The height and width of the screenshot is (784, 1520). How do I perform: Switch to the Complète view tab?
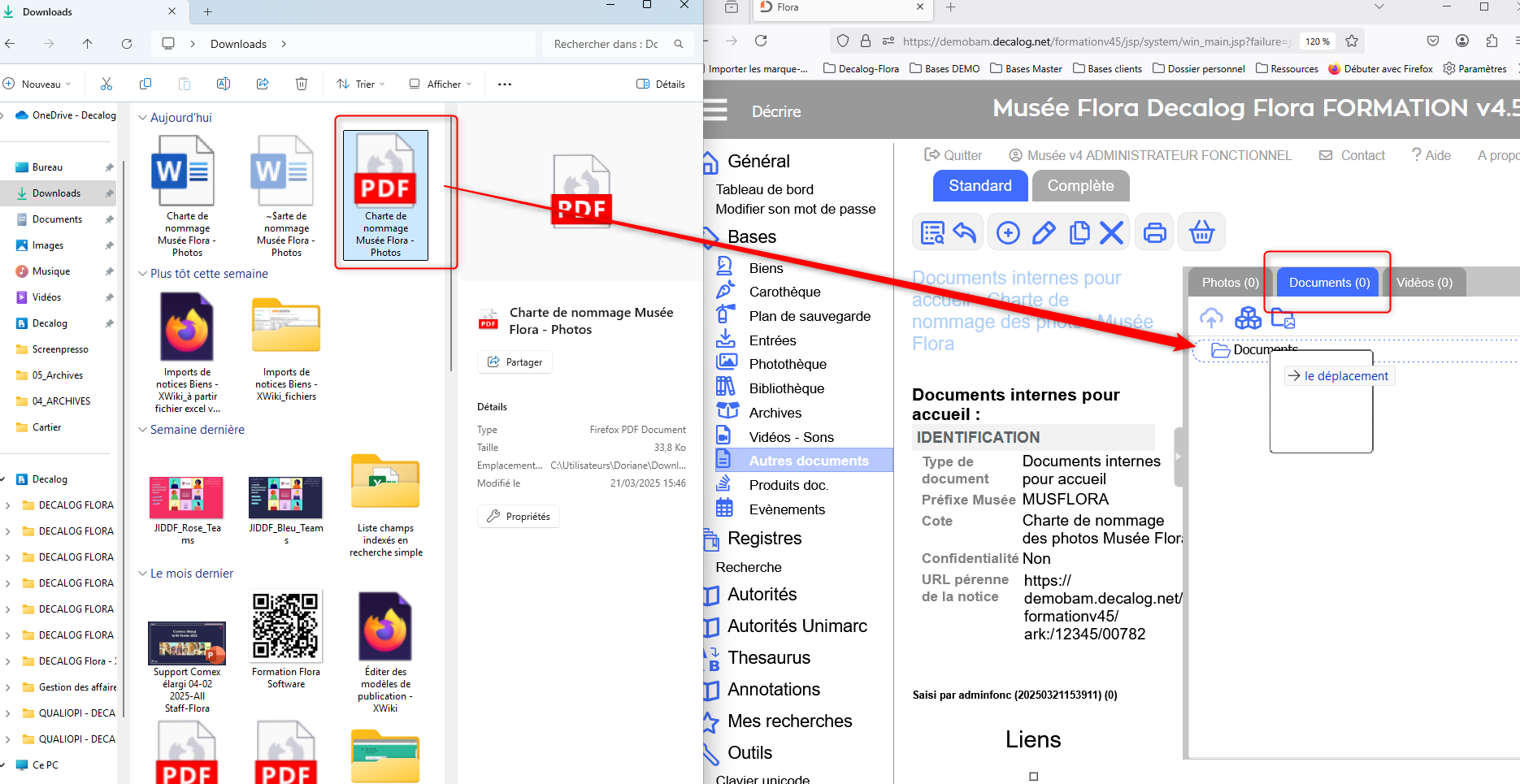[x=1080, y=186]
